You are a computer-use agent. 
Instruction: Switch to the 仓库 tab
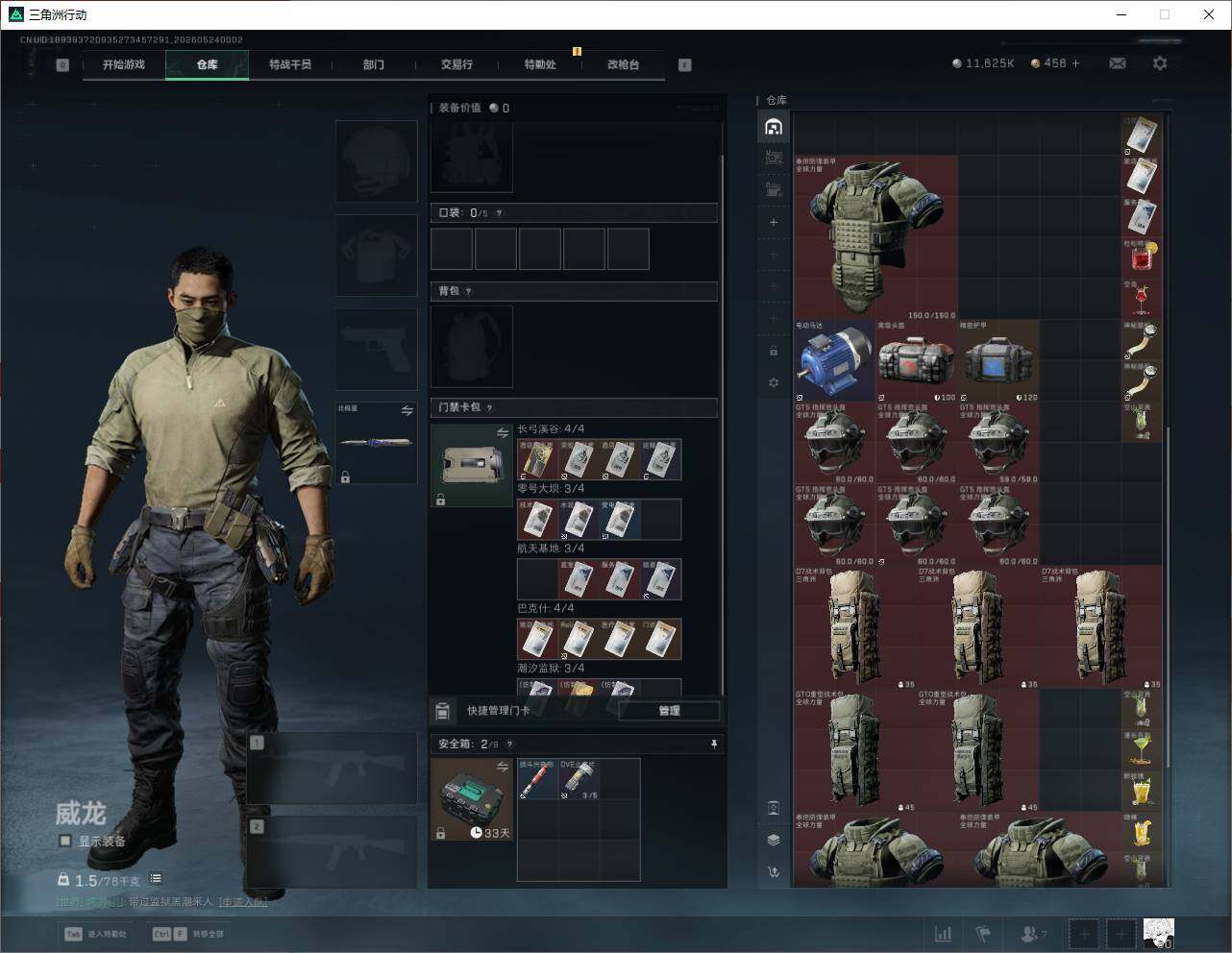pyautogui.click(x=208, y=64)
